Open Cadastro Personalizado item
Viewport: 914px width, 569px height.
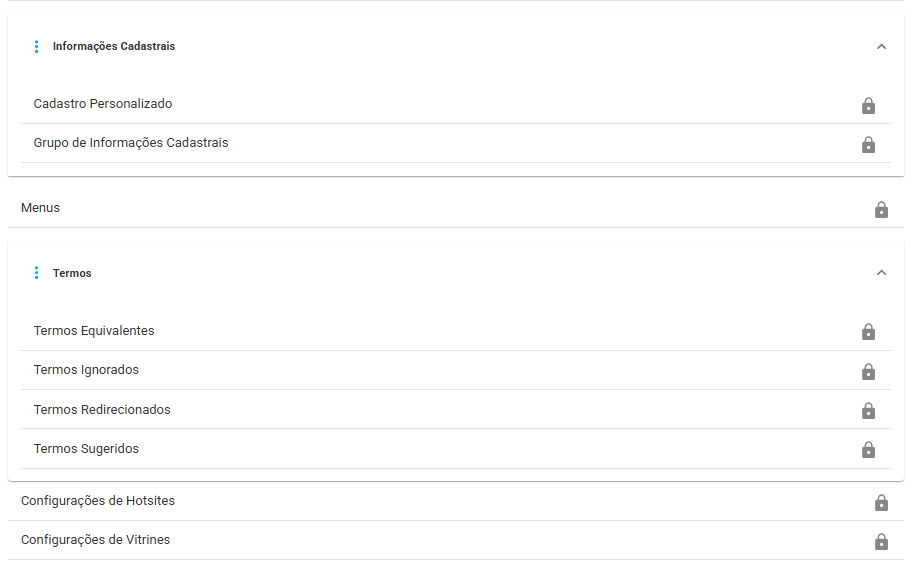click(x=455, y=104)
